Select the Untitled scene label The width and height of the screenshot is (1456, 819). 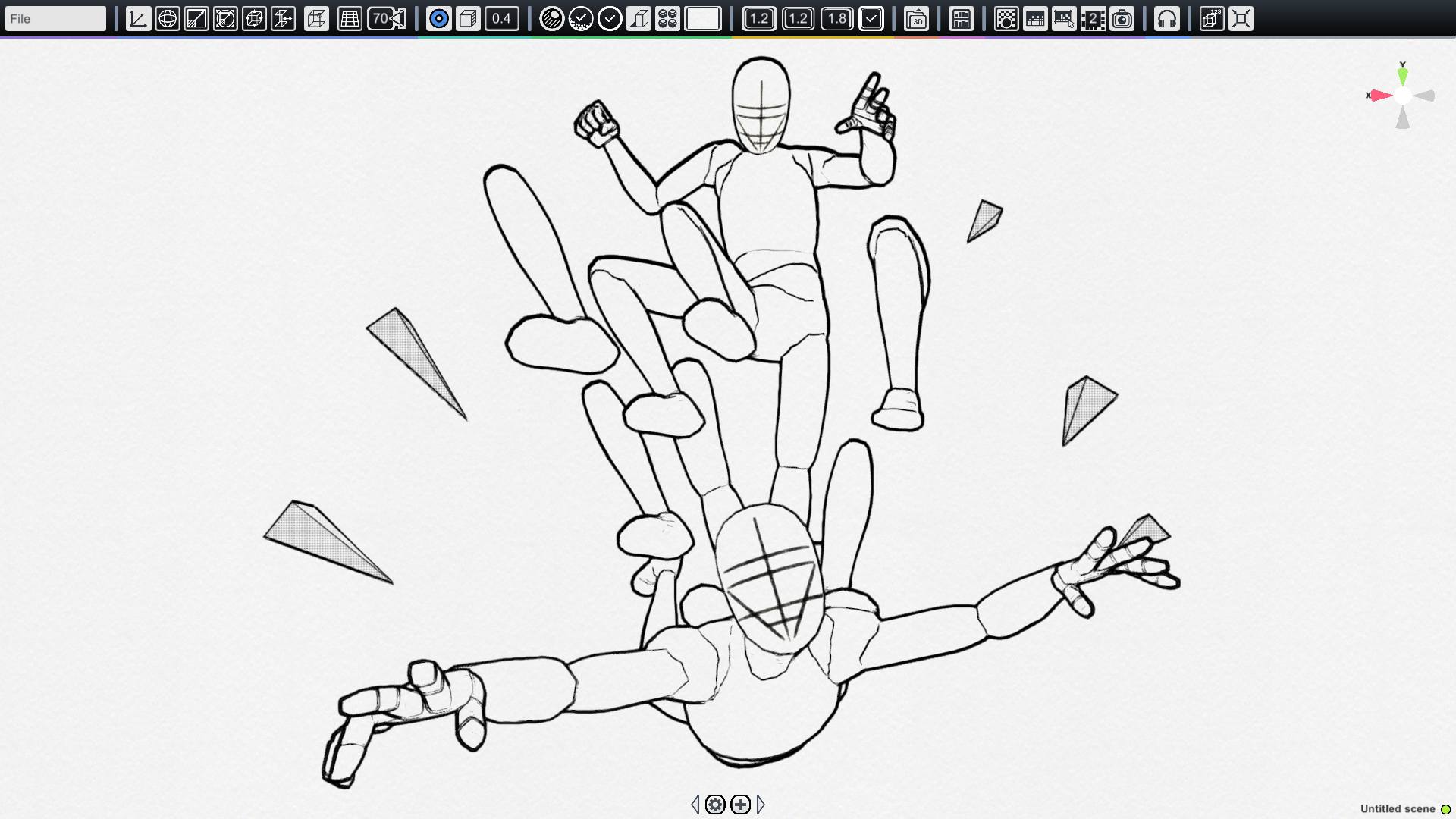pyautogui.click(x=1398, y=808)
